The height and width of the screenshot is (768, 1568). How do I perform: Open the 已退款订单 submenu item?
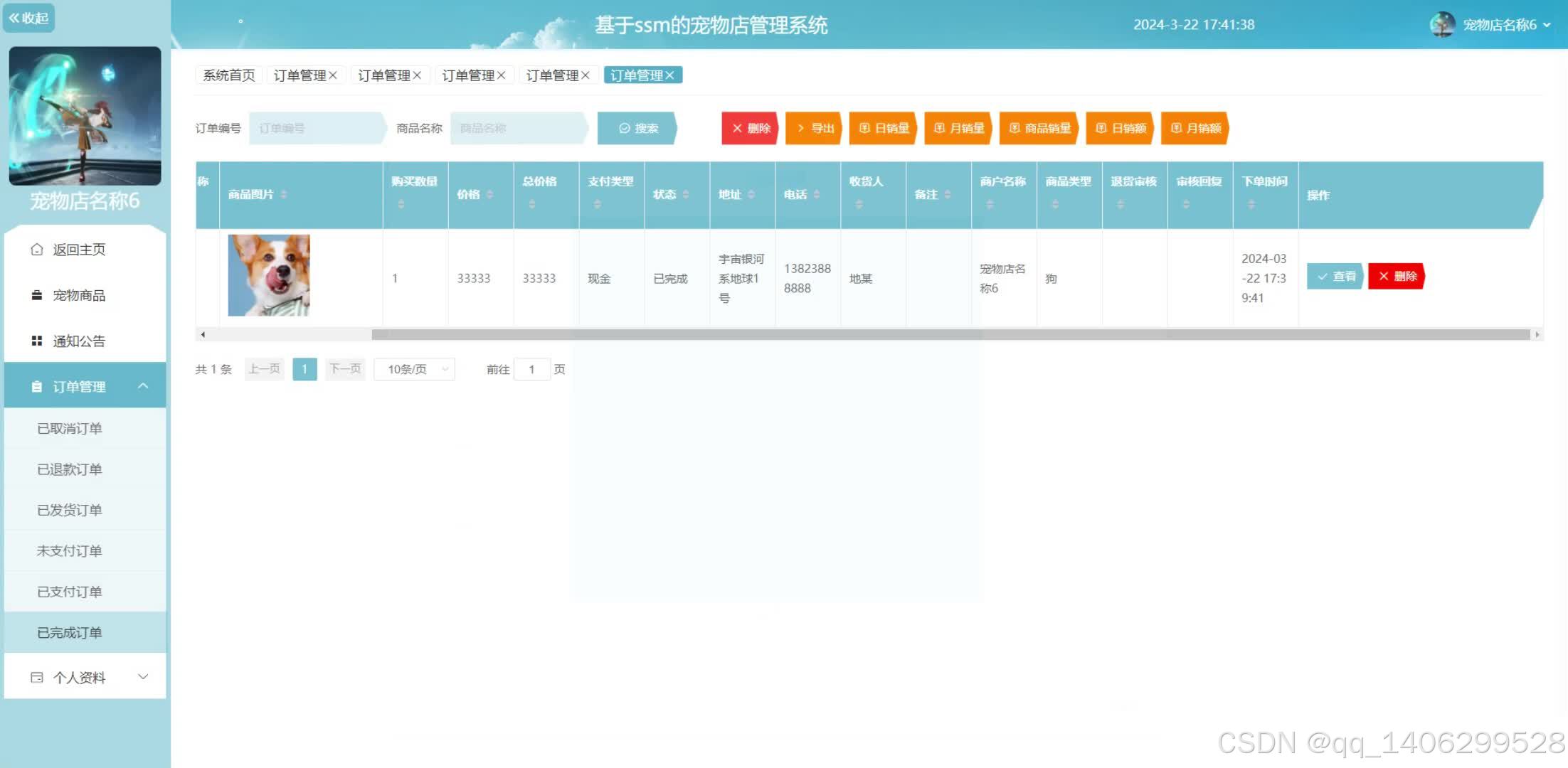pos(70,469)
